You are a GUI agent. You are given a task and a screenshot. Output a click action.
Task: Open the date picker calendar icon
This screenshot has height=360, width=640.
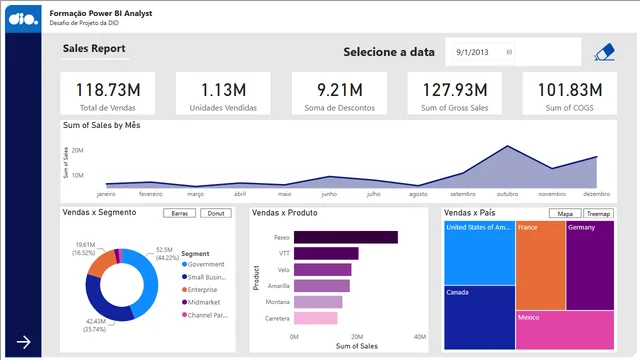coord(509,52)
